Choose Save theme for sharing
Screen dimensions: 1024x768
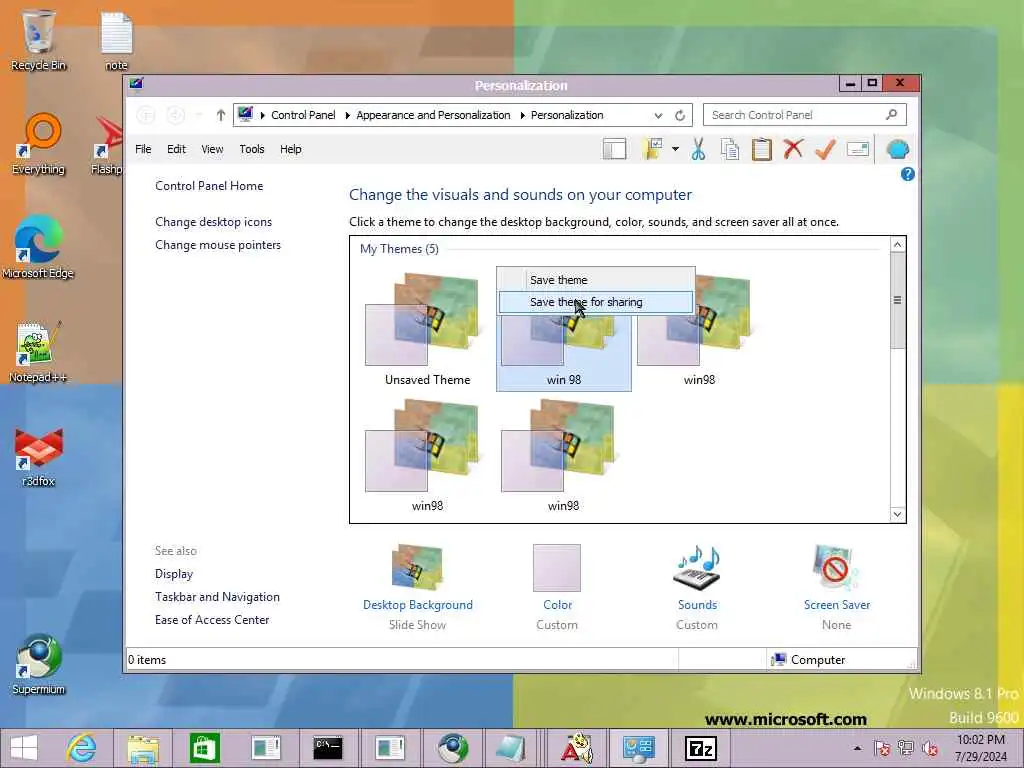596,302
